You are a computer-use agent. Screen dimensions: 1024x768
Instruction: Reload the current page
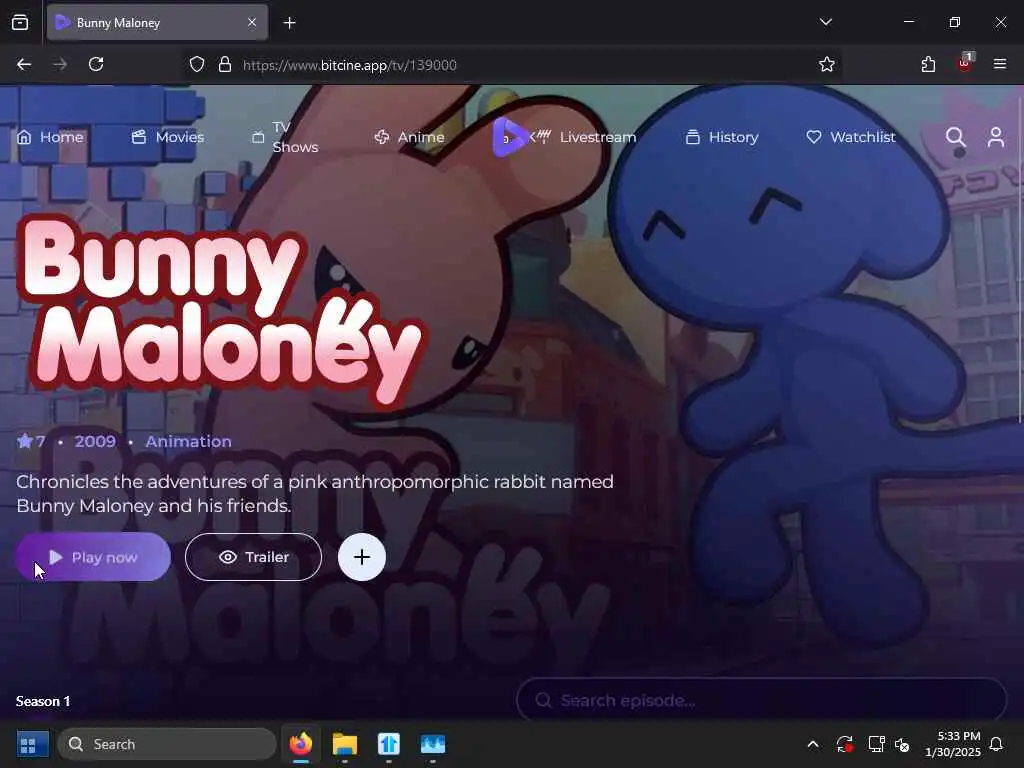pos(96,64)
